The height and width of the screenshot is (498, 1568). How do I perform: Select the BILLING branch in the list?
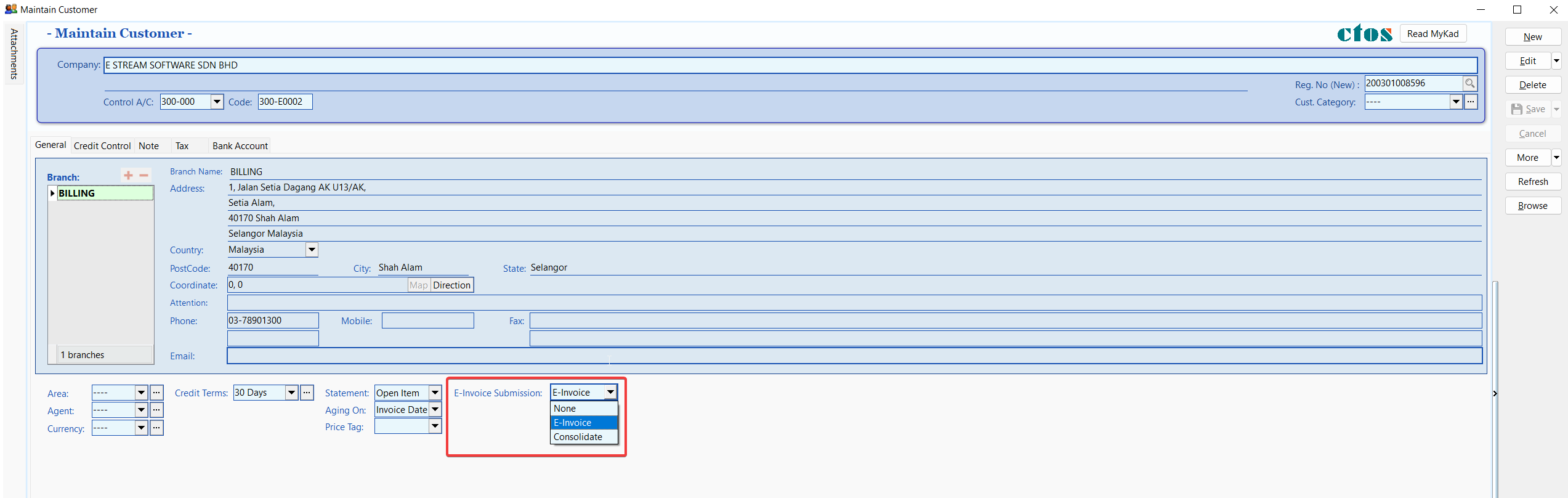pos(77,194)
